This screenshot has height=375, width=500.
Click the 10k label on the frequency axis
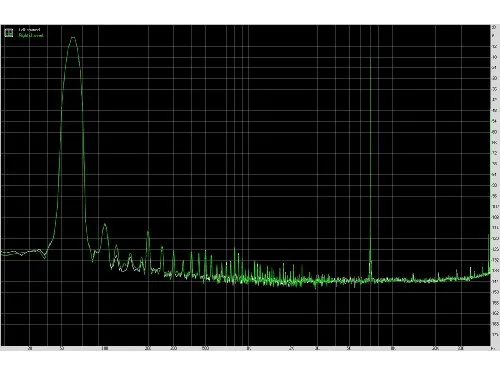[393, 349]
